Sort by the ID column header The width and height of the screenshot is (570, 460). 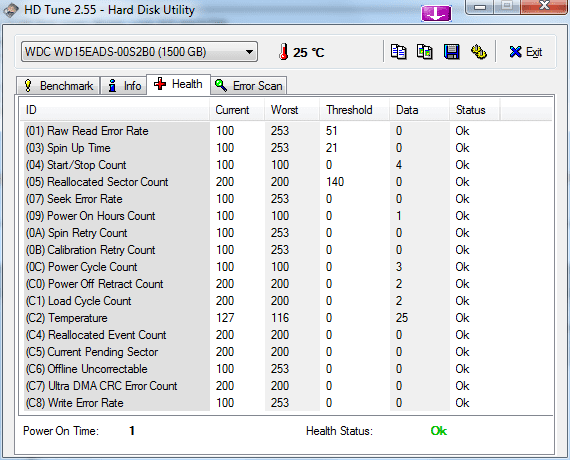click(115, 110)
